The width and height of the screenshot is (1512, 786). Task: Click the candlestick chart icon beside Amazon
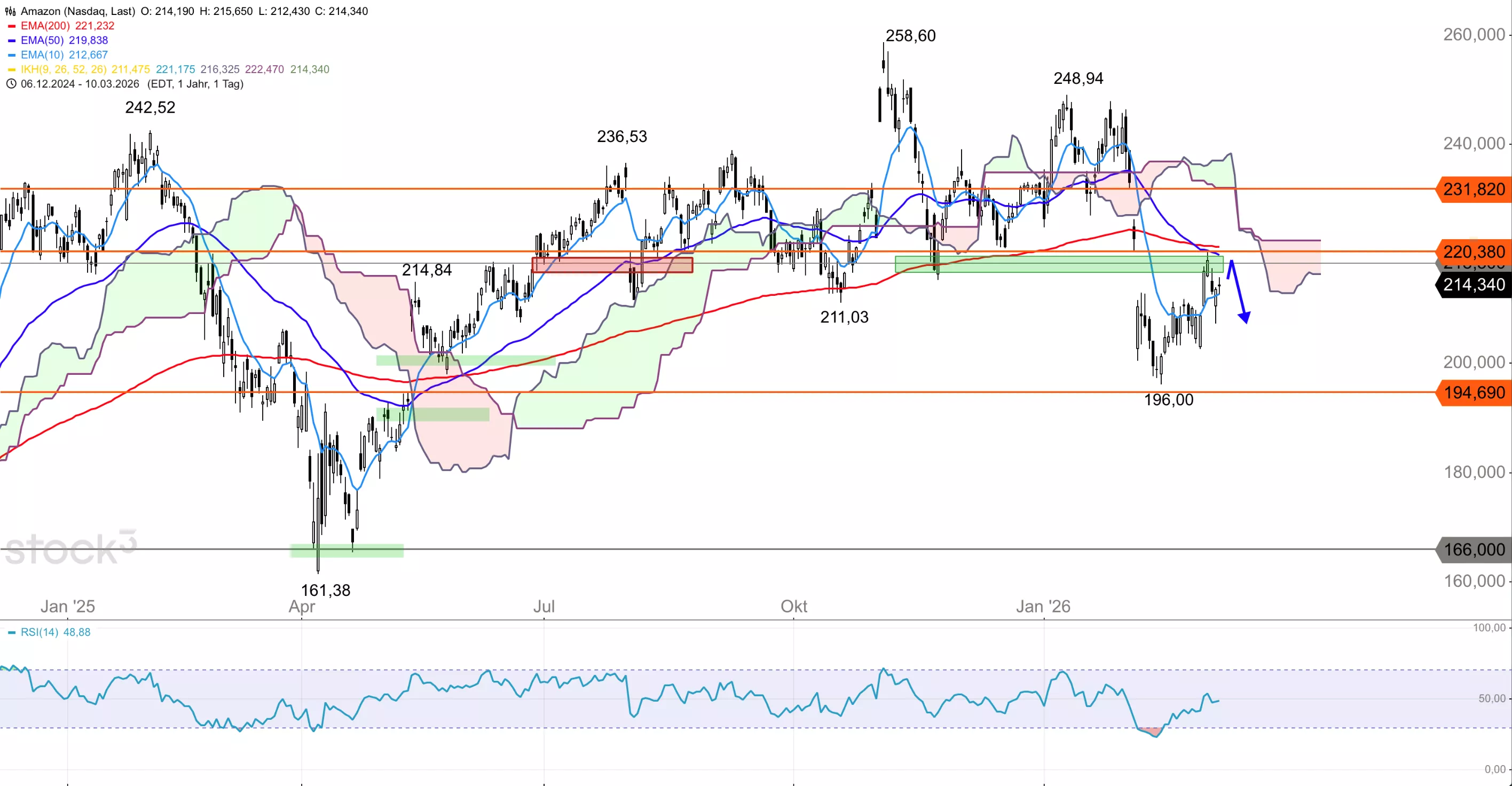[11, 11]
